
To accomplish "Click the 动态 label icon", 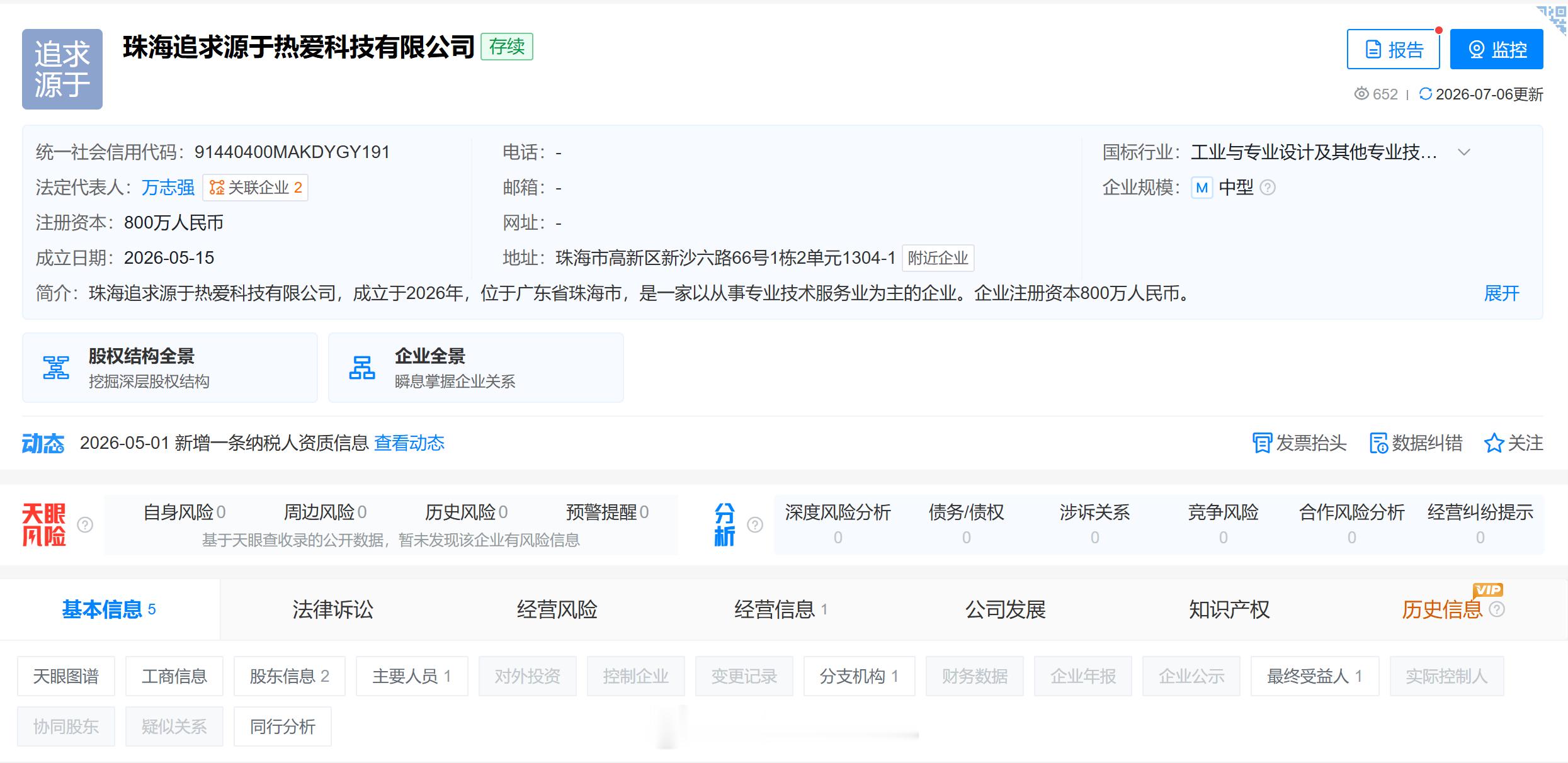I will pos(43,443).
